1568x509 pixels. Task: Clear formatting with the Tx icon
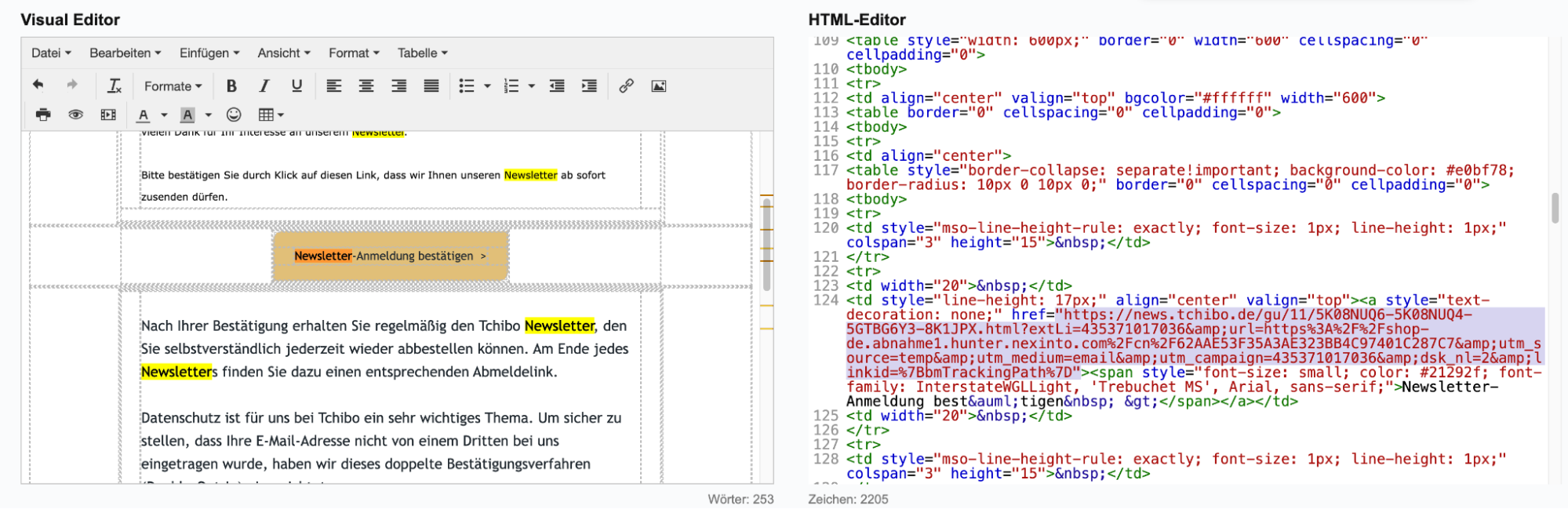(115, 85)
